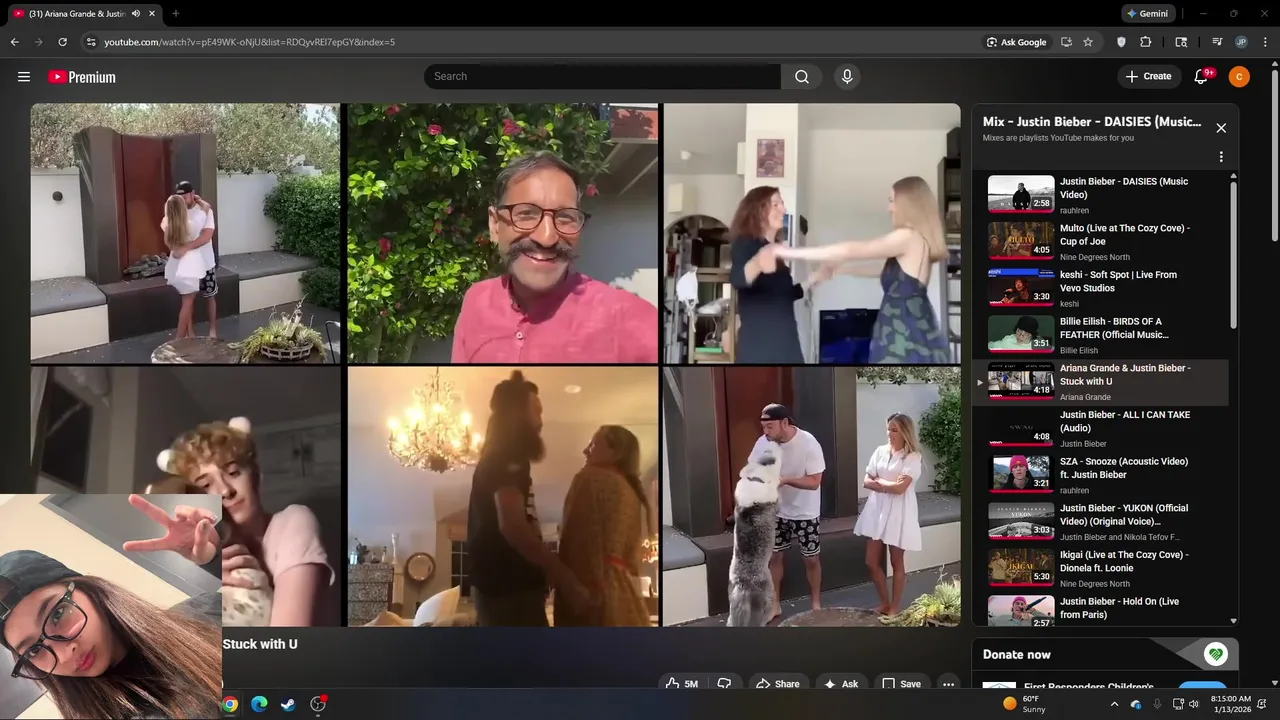Show hidden system tray icons
This screenshot has height=720, width=1280.
tap(1114, 704)
